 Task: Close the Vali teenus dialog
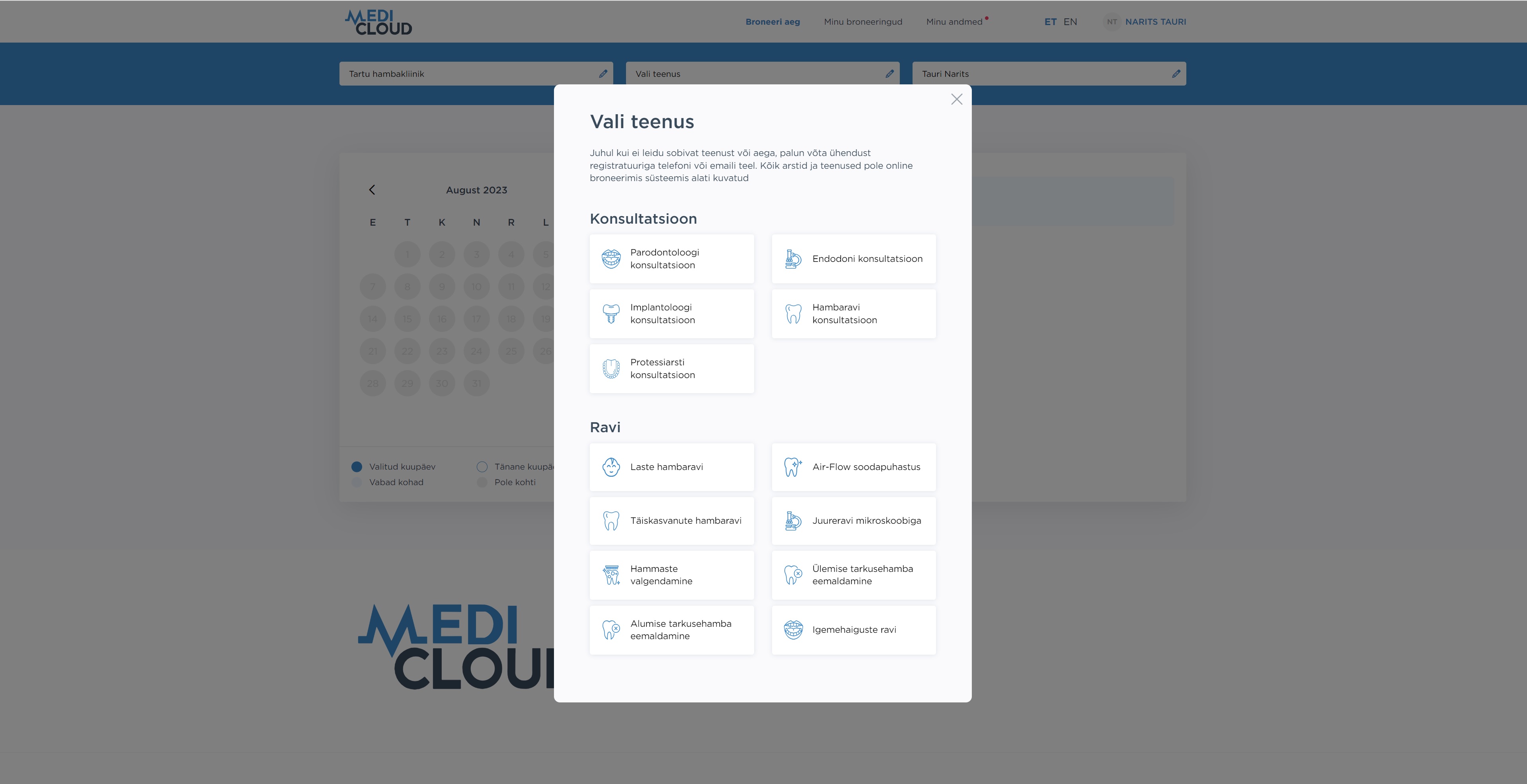956,99
